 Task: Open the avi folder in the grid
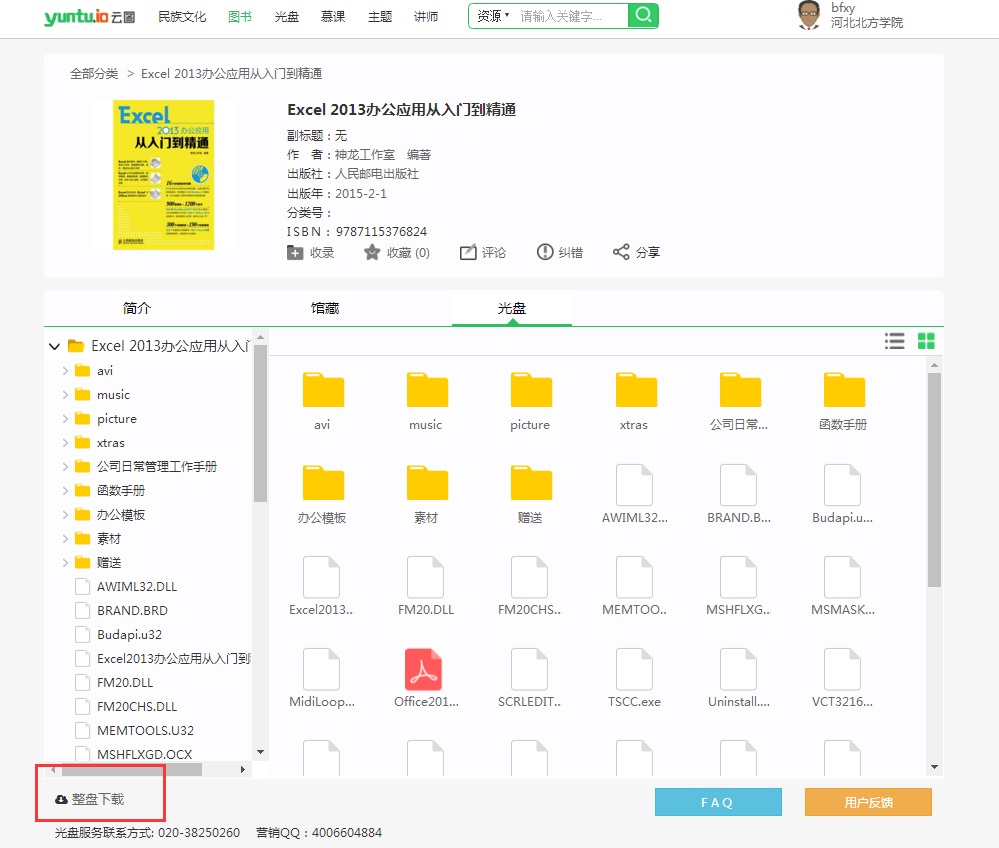click(323, 389)
